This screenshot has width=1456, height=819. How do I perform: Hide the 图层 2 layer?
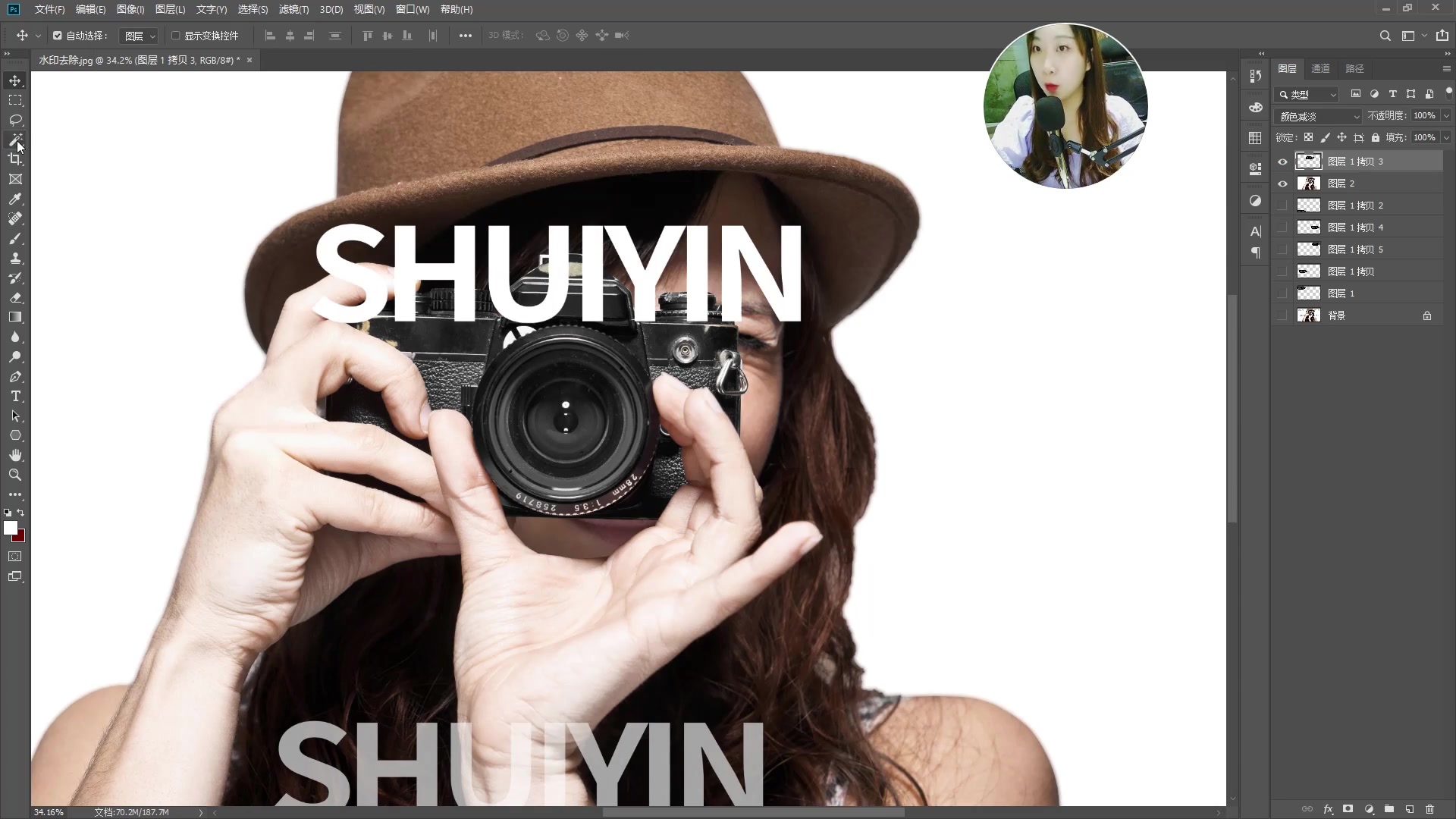pyautogui.click(x=1282, y=184)
